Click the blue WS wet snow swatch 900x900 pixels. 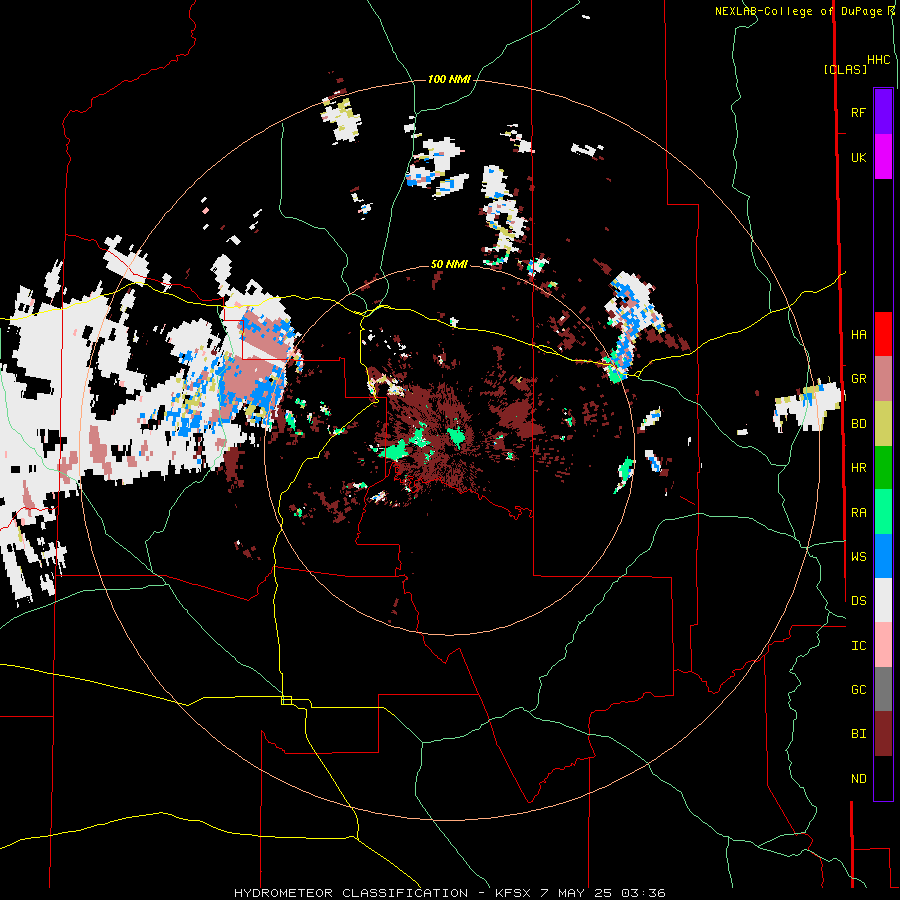tap(883, 556)
